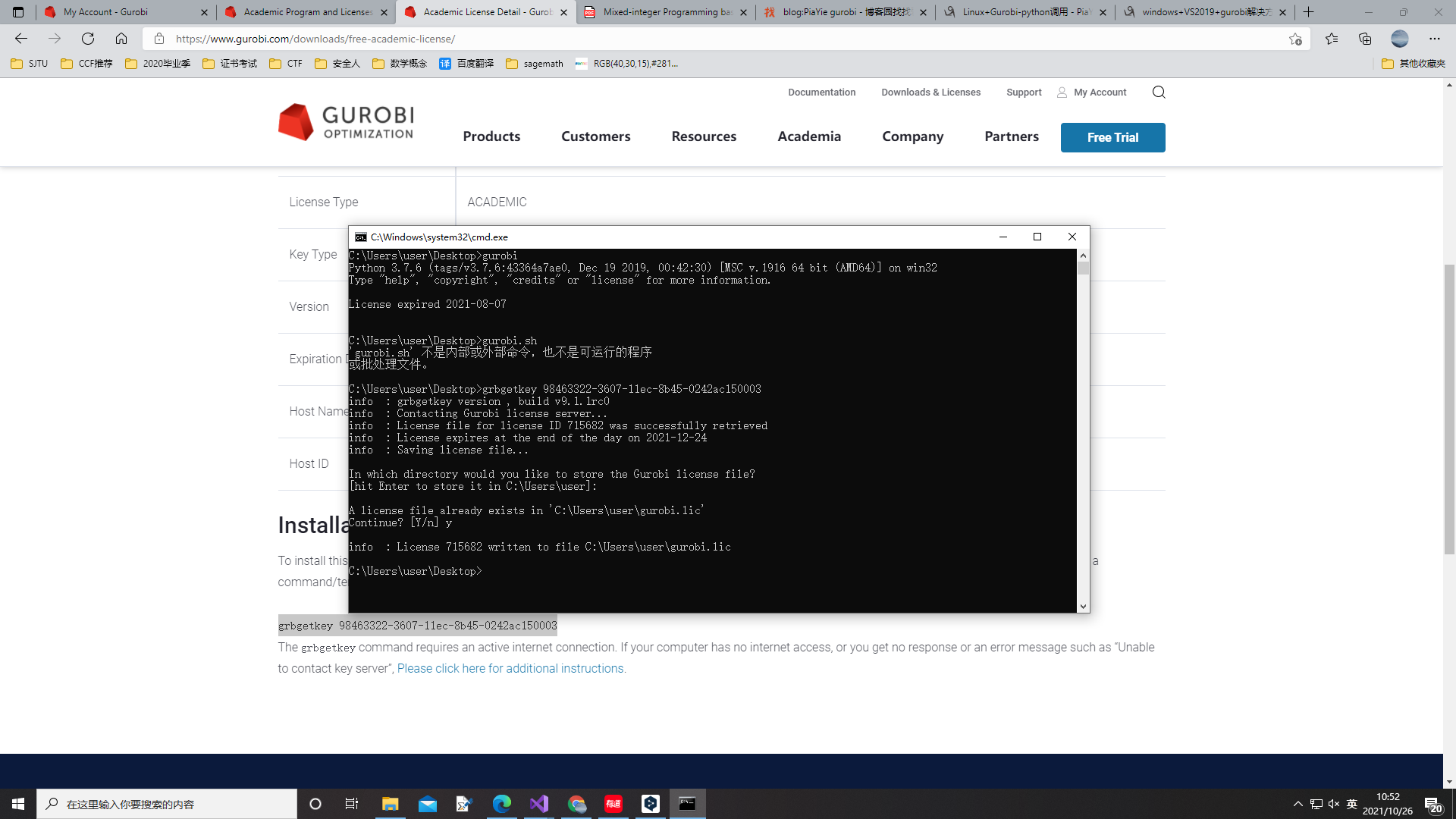Click the Gurobi Optimization logo
This screenshot has height=819, width=1456.
pyautogui.click(x=347, y=122)
